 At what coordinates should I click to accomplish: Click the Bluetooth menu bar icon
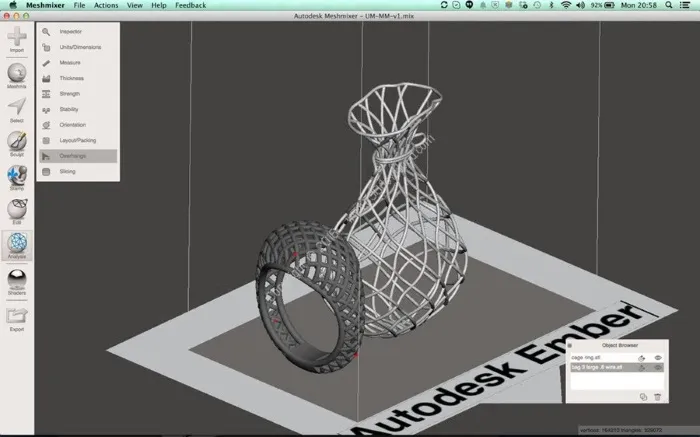(x=551, y=5)
